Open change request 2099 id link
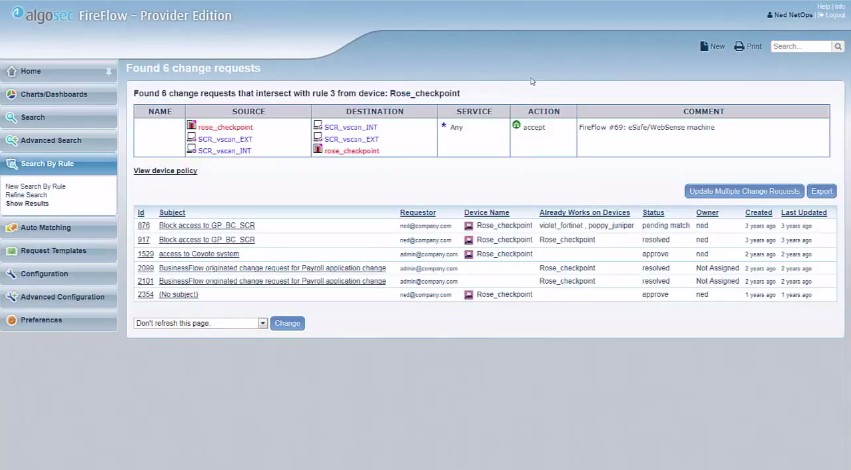 145,268
